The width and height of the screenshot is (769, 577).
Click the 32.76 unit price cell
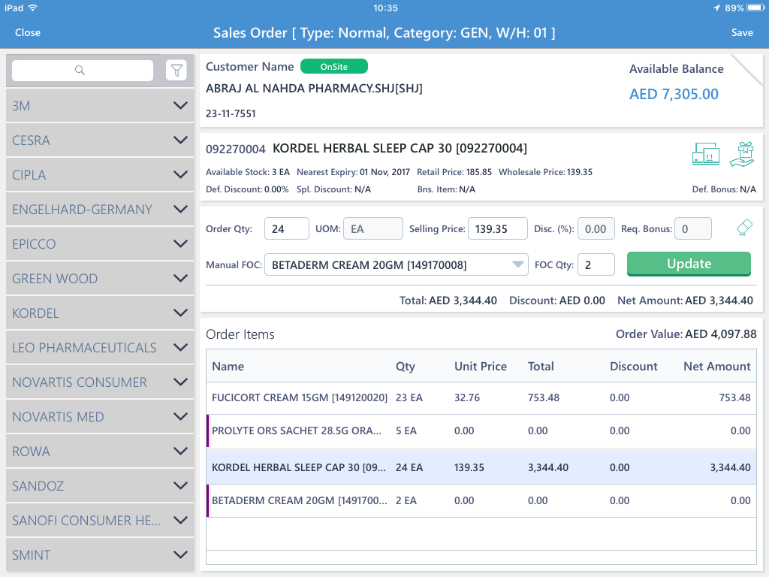[466, 398]
